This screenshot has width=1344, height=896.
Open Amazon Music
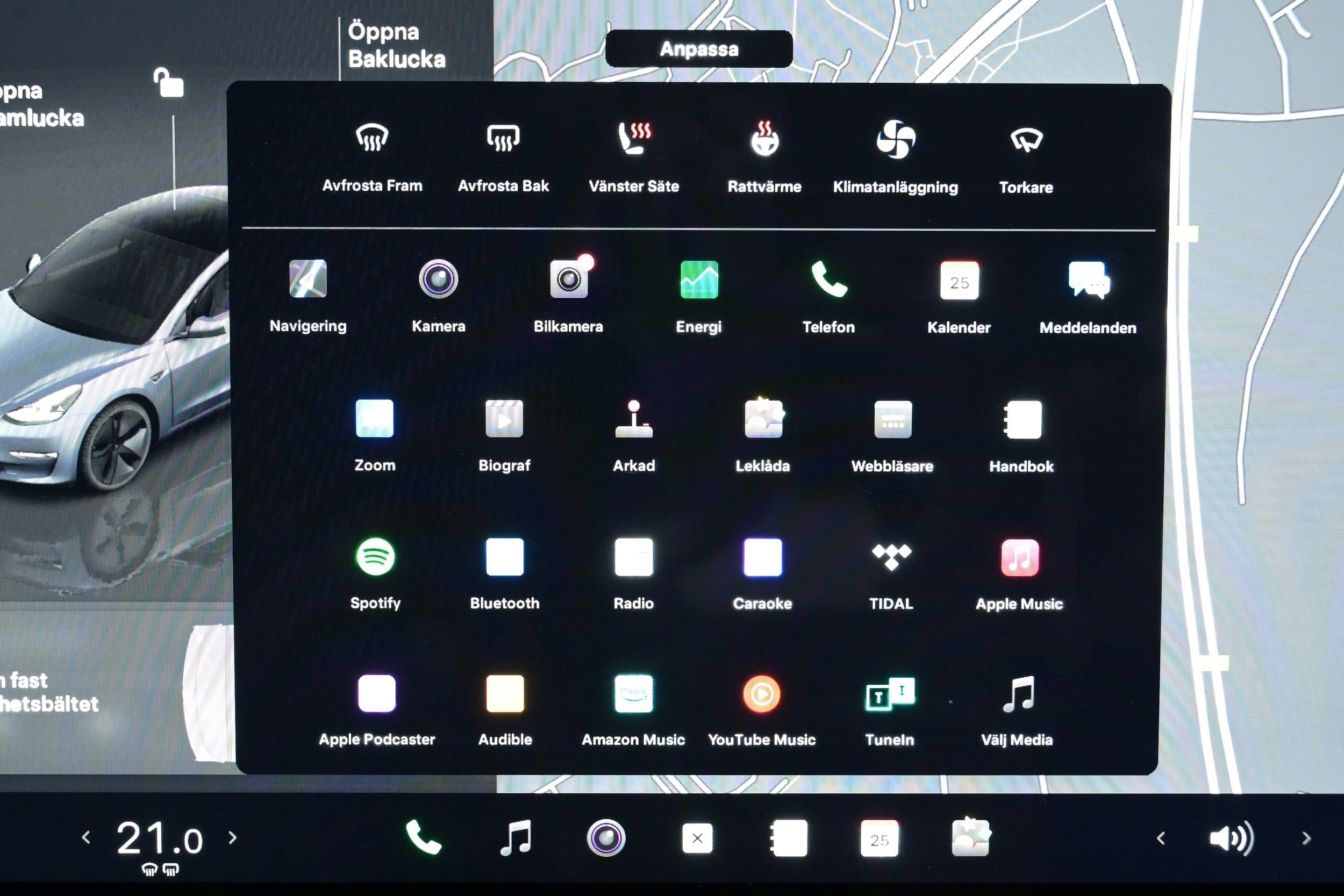tap(633, 710)
